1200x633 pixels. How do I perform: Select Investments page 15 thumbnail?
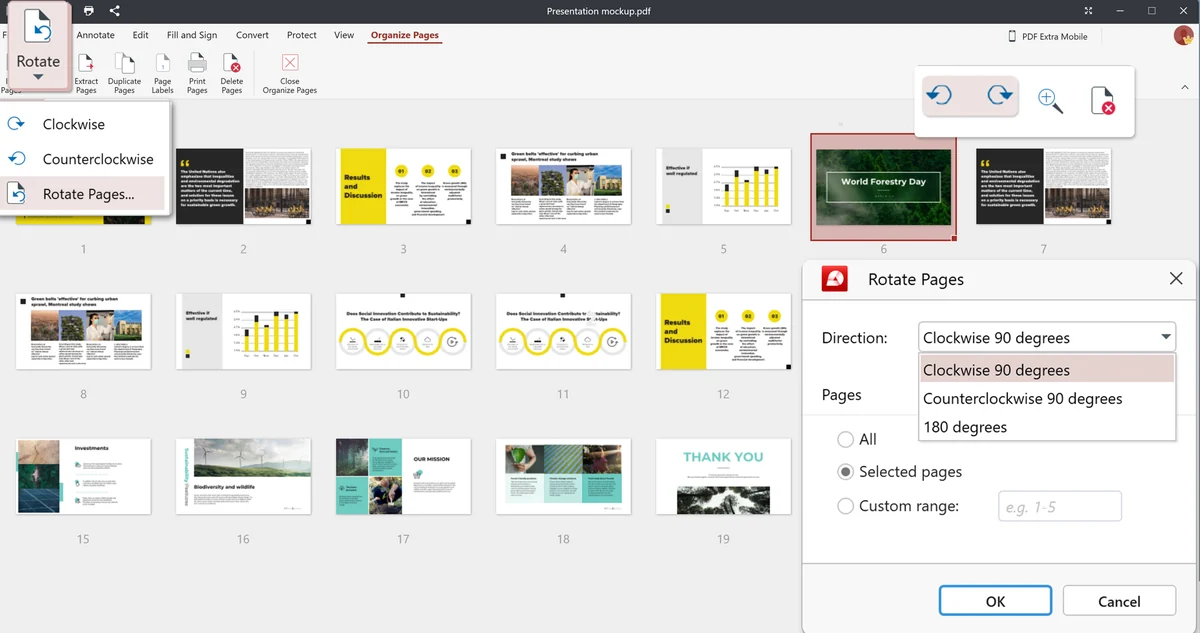click(x=83, y=476)
